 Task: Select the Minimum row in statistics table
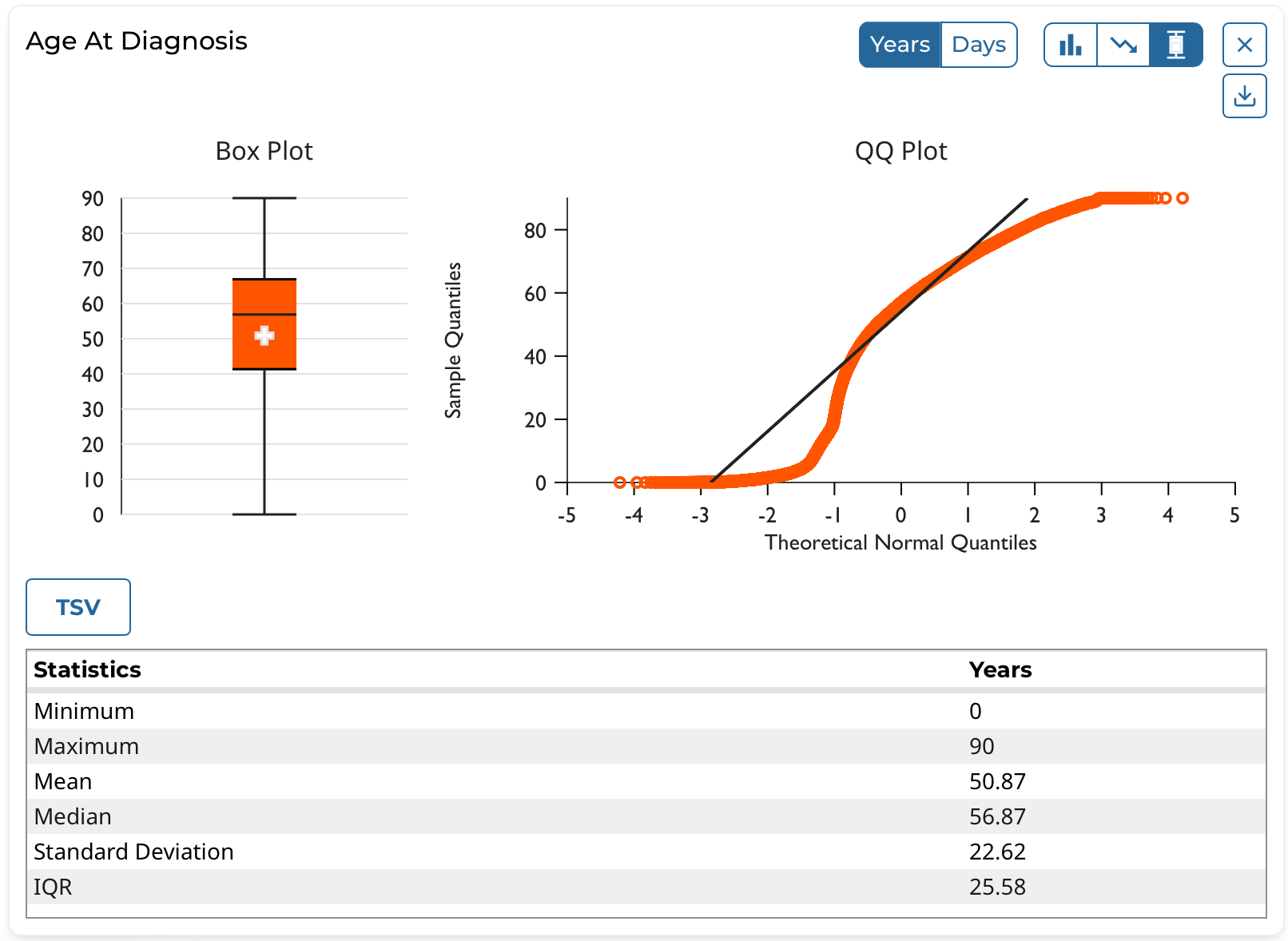tap(84, 711)
